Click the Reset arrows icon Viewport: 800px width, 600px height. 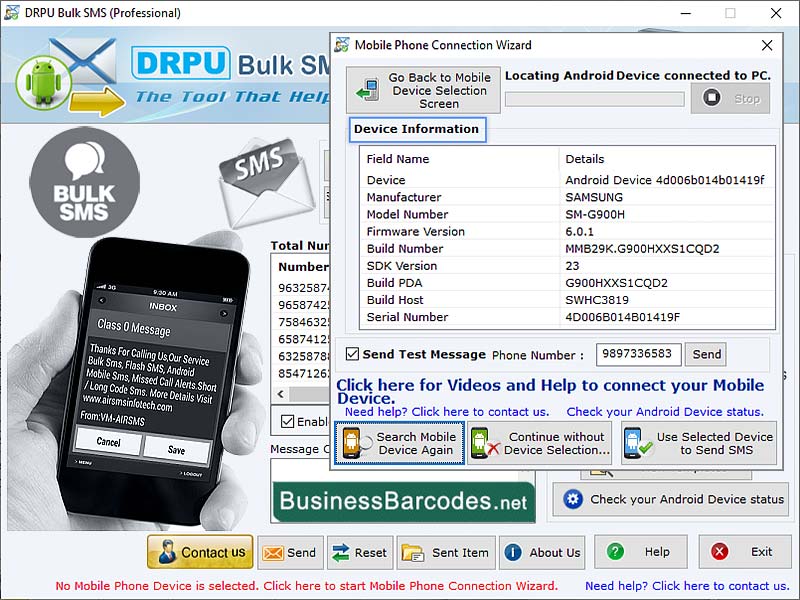pos(339,551)
